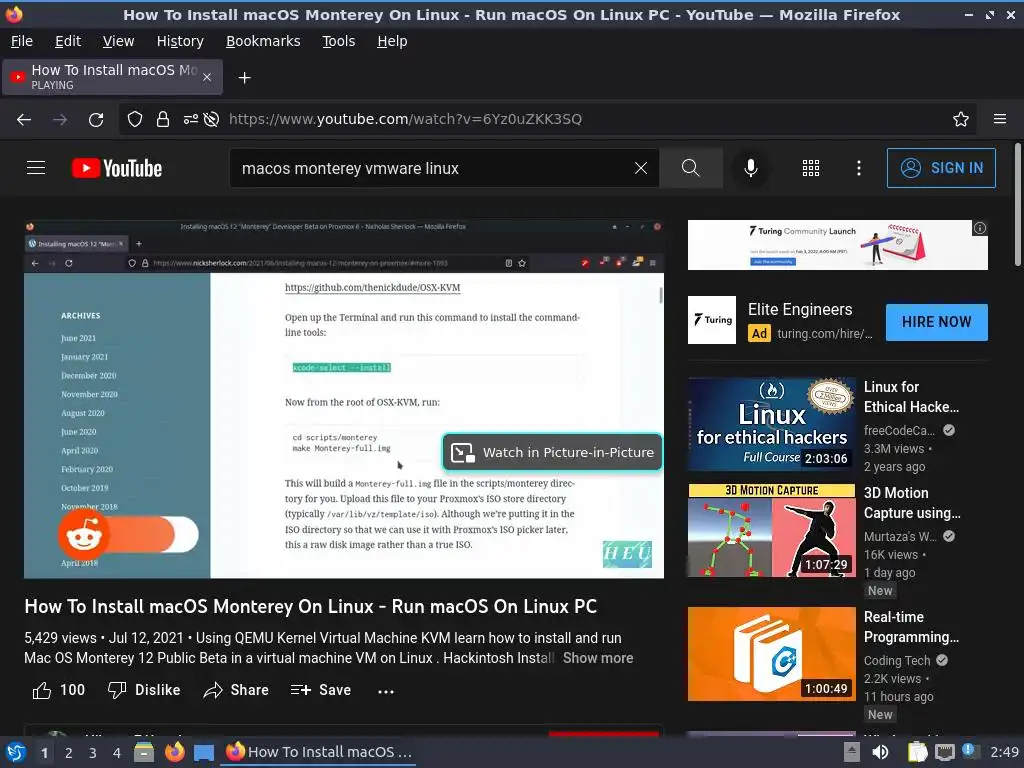
Task: Select the Firefox window taskbar entry
Action: click(320, 752)
